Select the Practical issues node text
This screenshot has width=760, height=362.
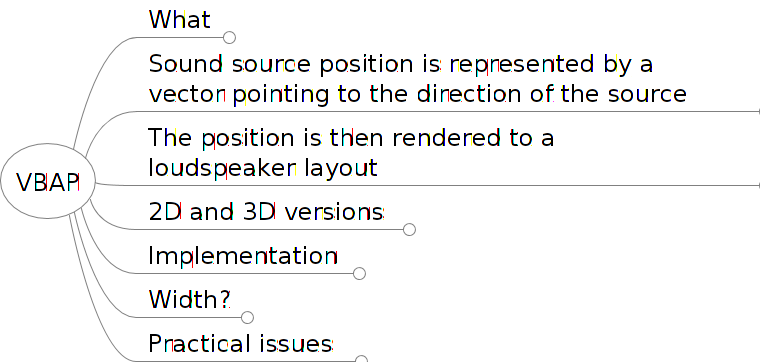[x=240, y=344]
